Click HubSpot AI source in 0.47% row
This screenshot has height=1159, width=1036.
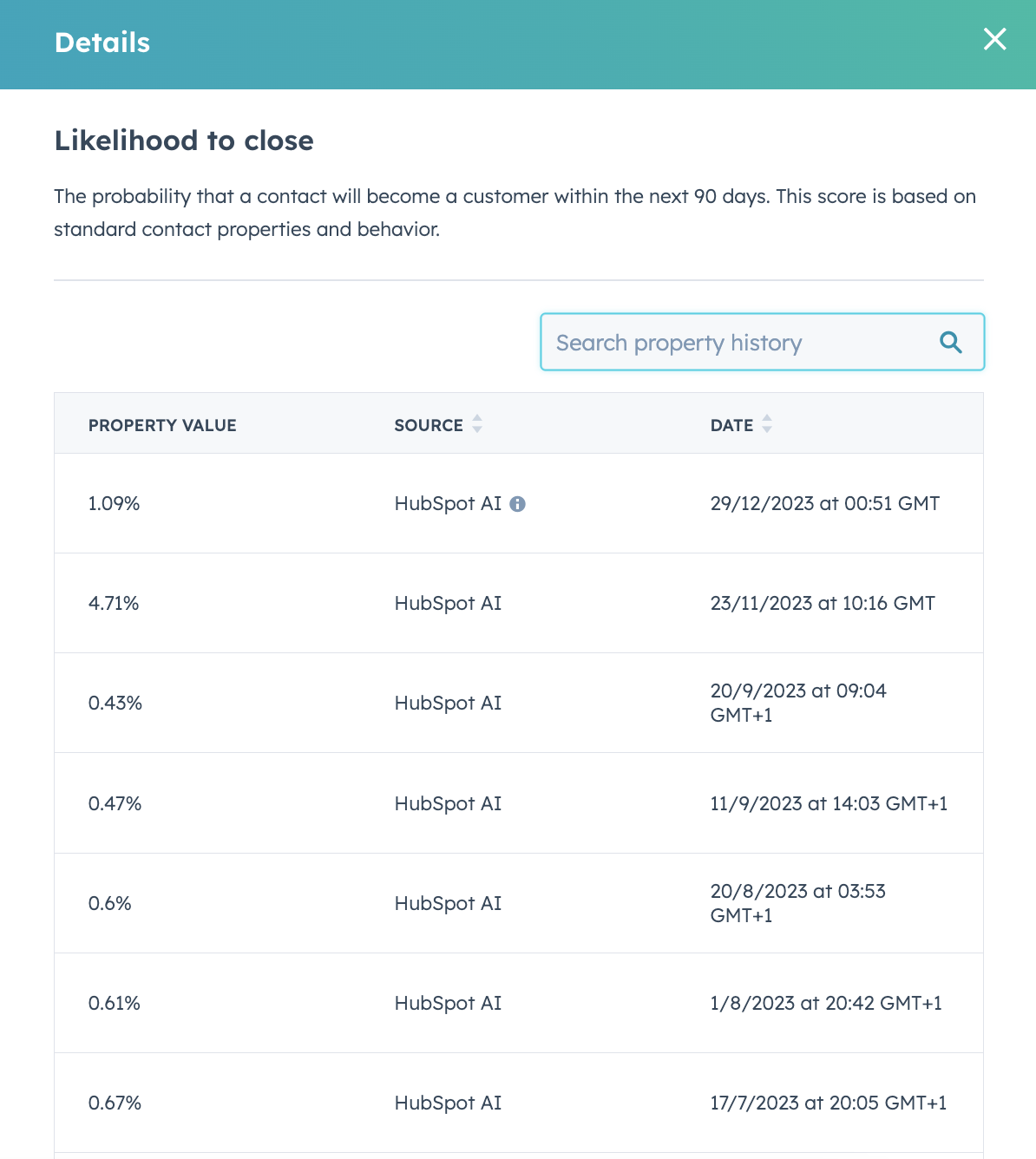(x=448, y=803)
